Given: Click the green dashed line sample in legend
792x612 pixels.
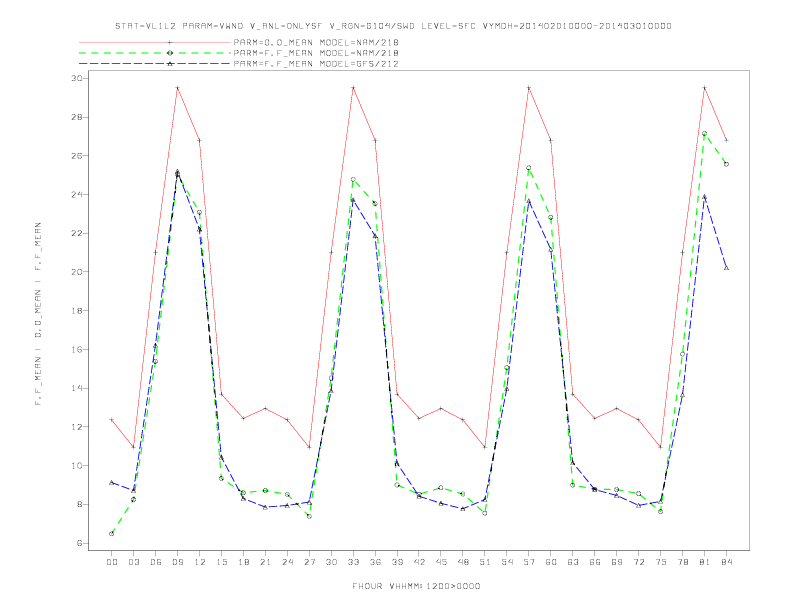Looking at the screenshot, I should (x=155, y=53).
